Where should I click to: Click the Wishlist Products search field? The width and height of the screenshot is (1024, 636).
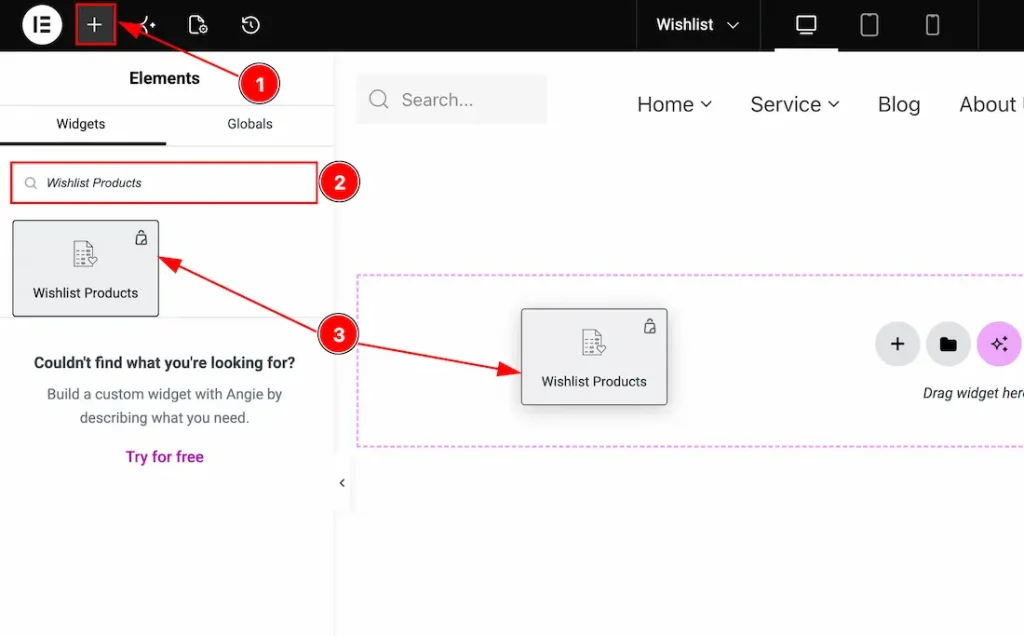pos(164,183)
